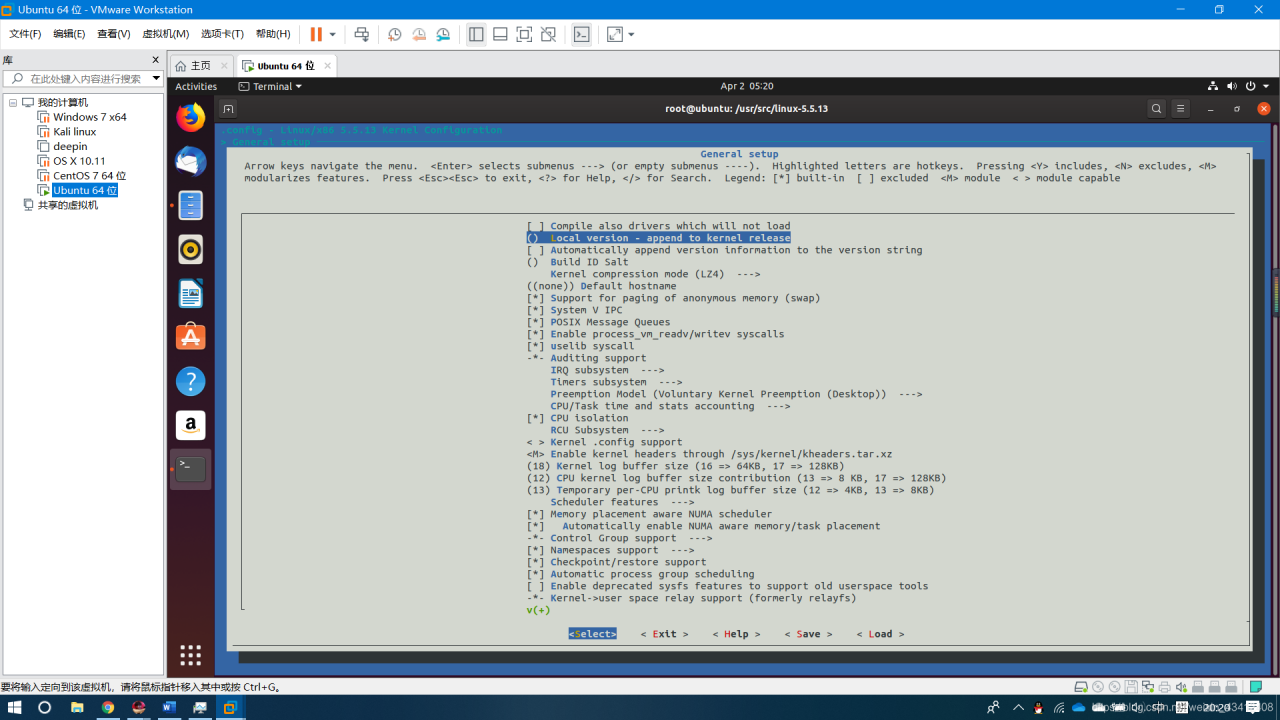Suspend the VM with the orange pause icon
Screen dimensions: 1280x720
tap(316, 34)
